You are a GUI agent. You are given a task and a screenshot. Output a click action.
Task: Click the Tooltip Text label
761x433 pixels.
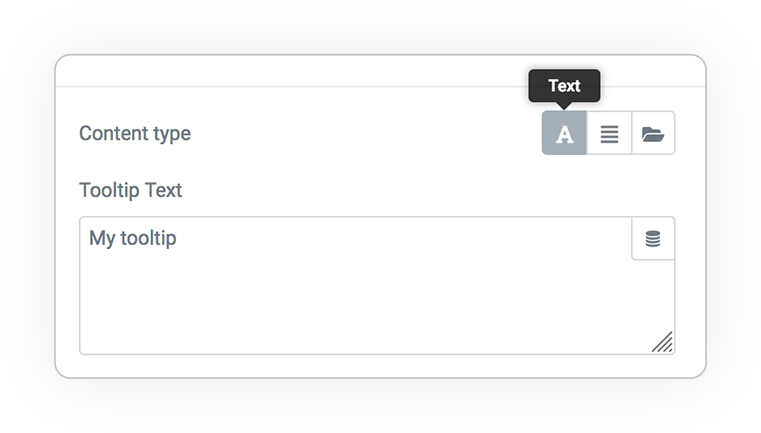(x=131, y=190)
